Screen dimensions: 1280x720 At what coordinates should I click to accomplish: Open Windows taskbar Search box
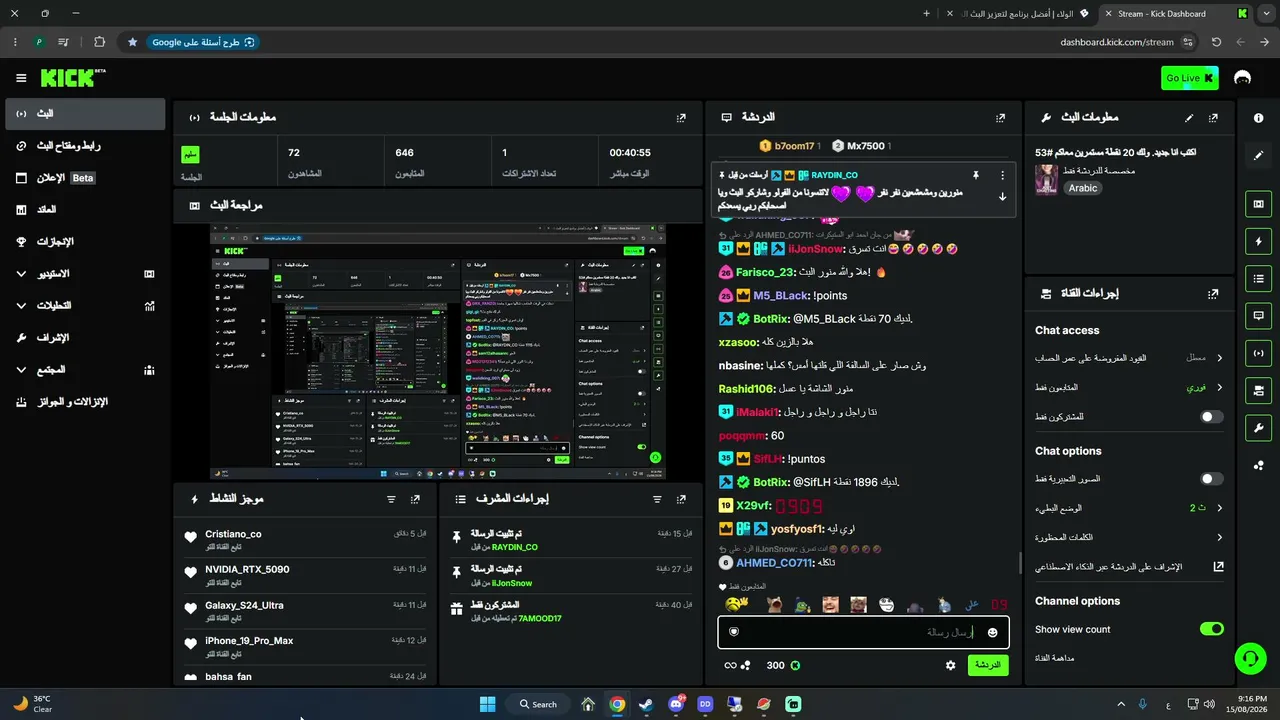(x=539, y=704)
